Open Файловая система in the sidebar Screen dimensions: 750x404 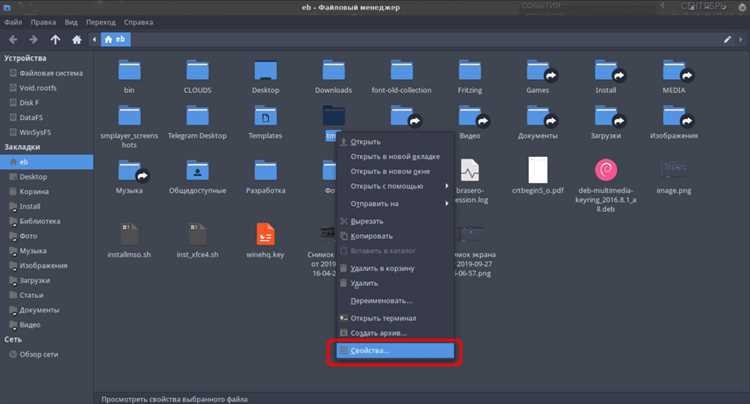pos(47,73)
